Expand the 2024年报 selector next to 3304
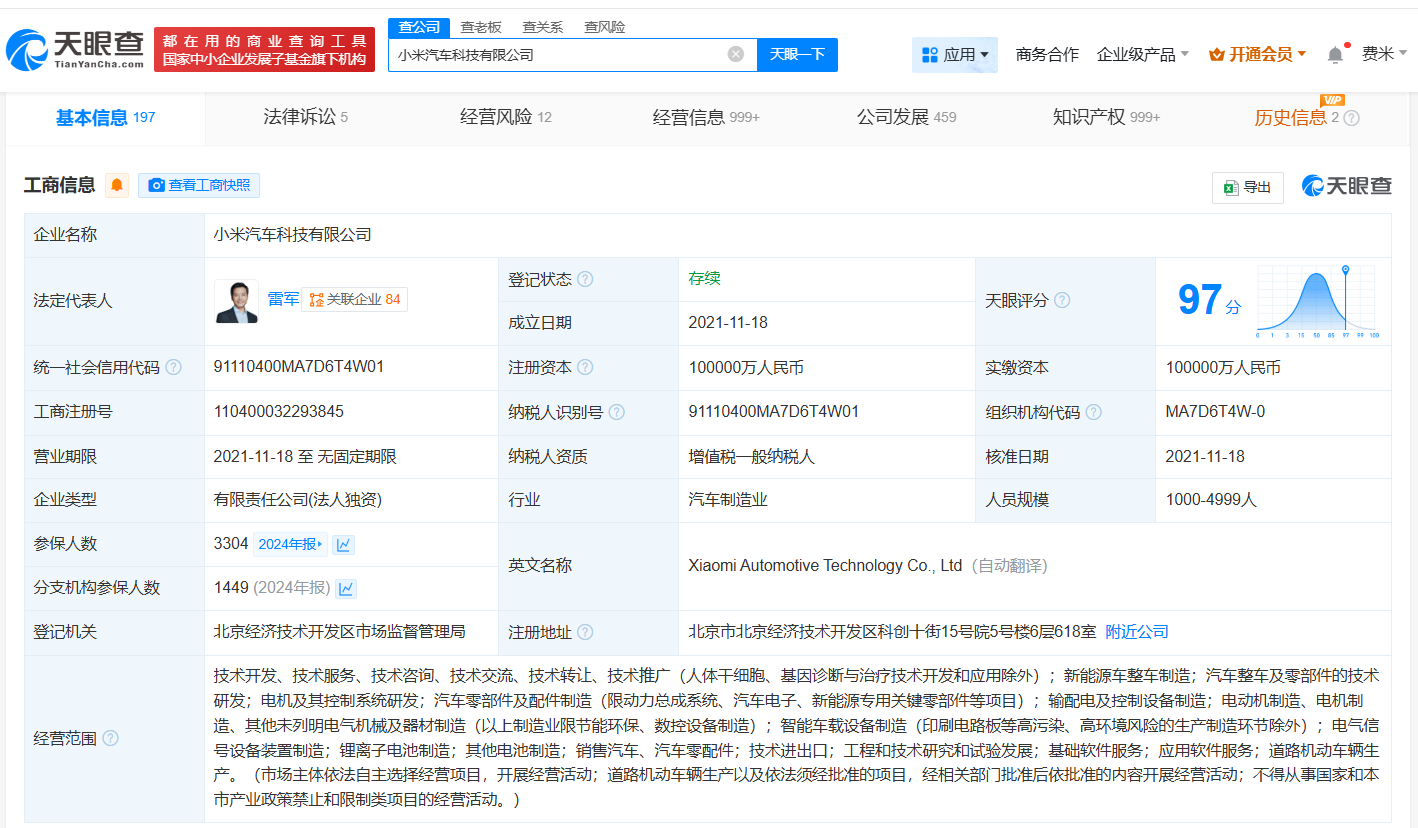Image resolution: width=1418 pixels, height=828 pixels. pyautogui.click(x=291, y=544)
